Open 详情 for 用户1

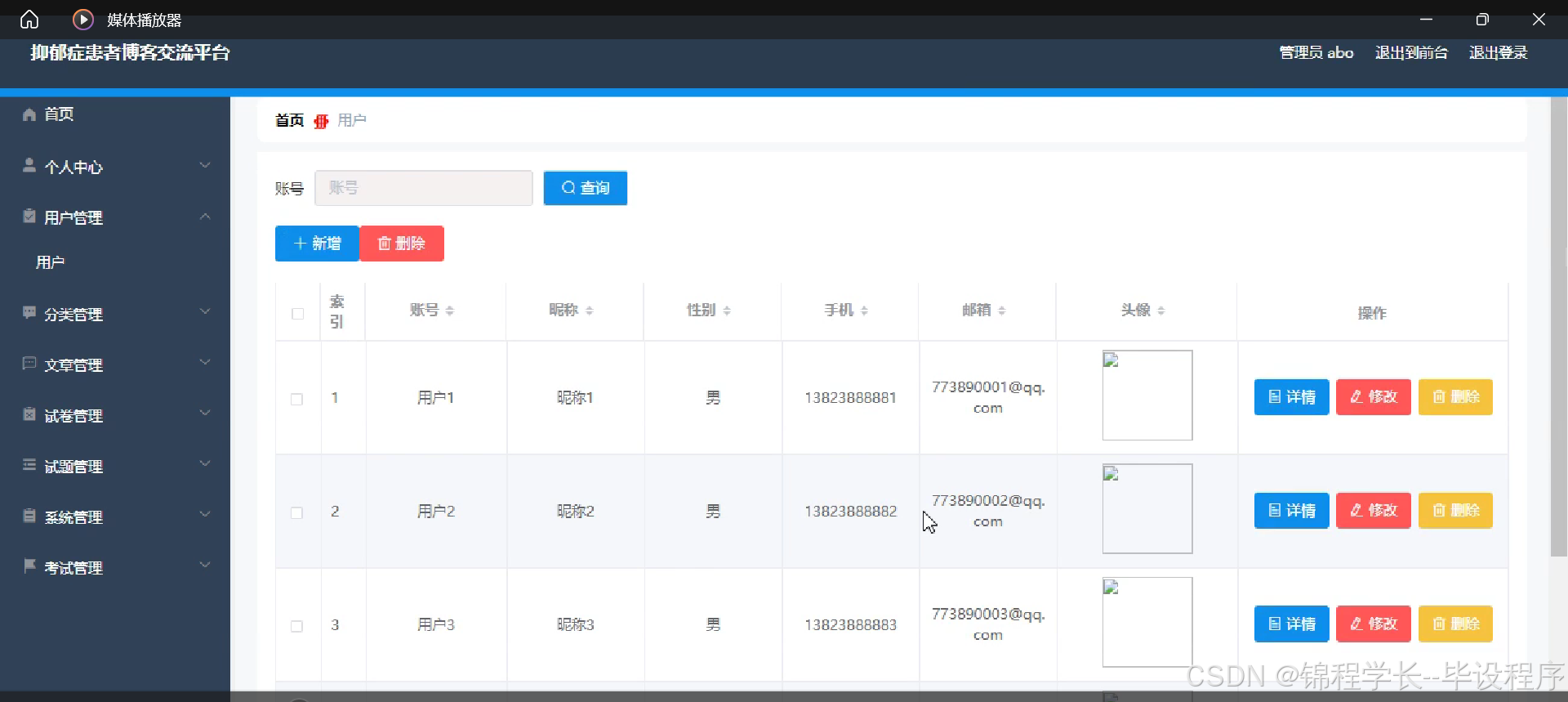[x=1292, y=397]
